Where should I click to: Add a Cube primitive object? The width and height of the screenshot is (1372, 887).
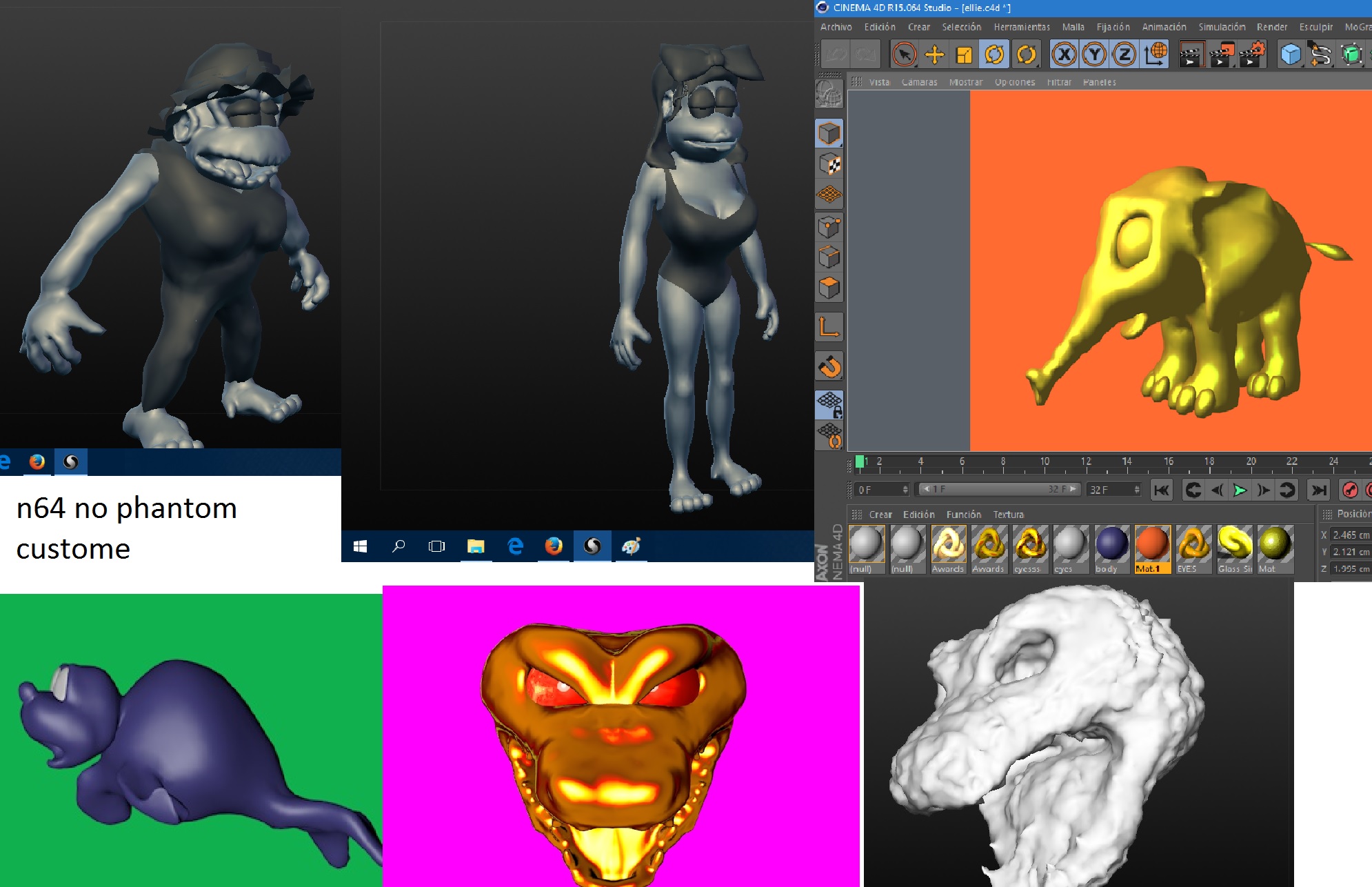pos(1290,54)
